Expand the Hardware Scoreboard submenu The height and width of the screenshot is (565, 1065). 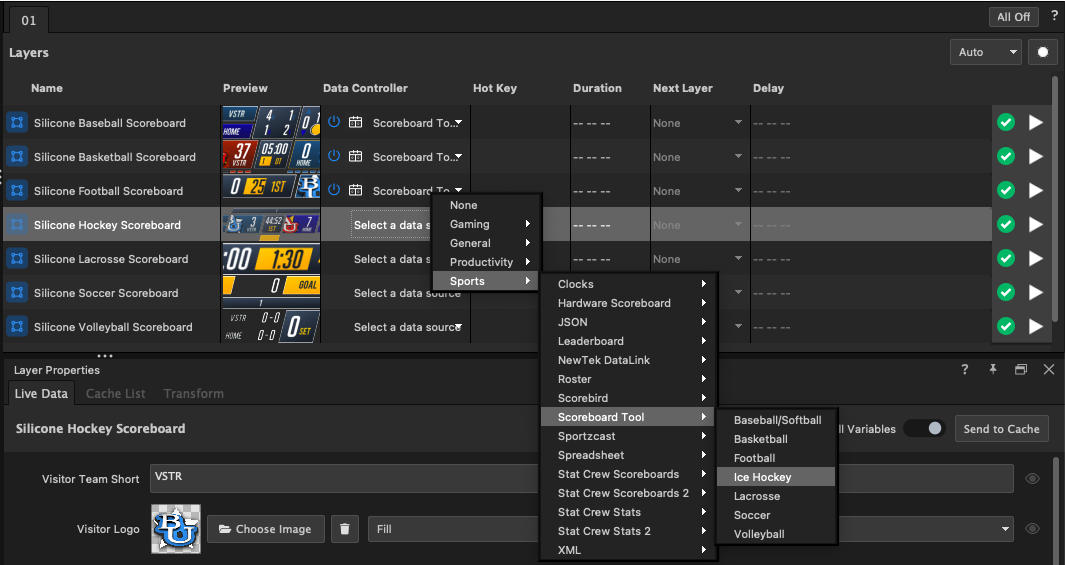(x=628, y=303)
